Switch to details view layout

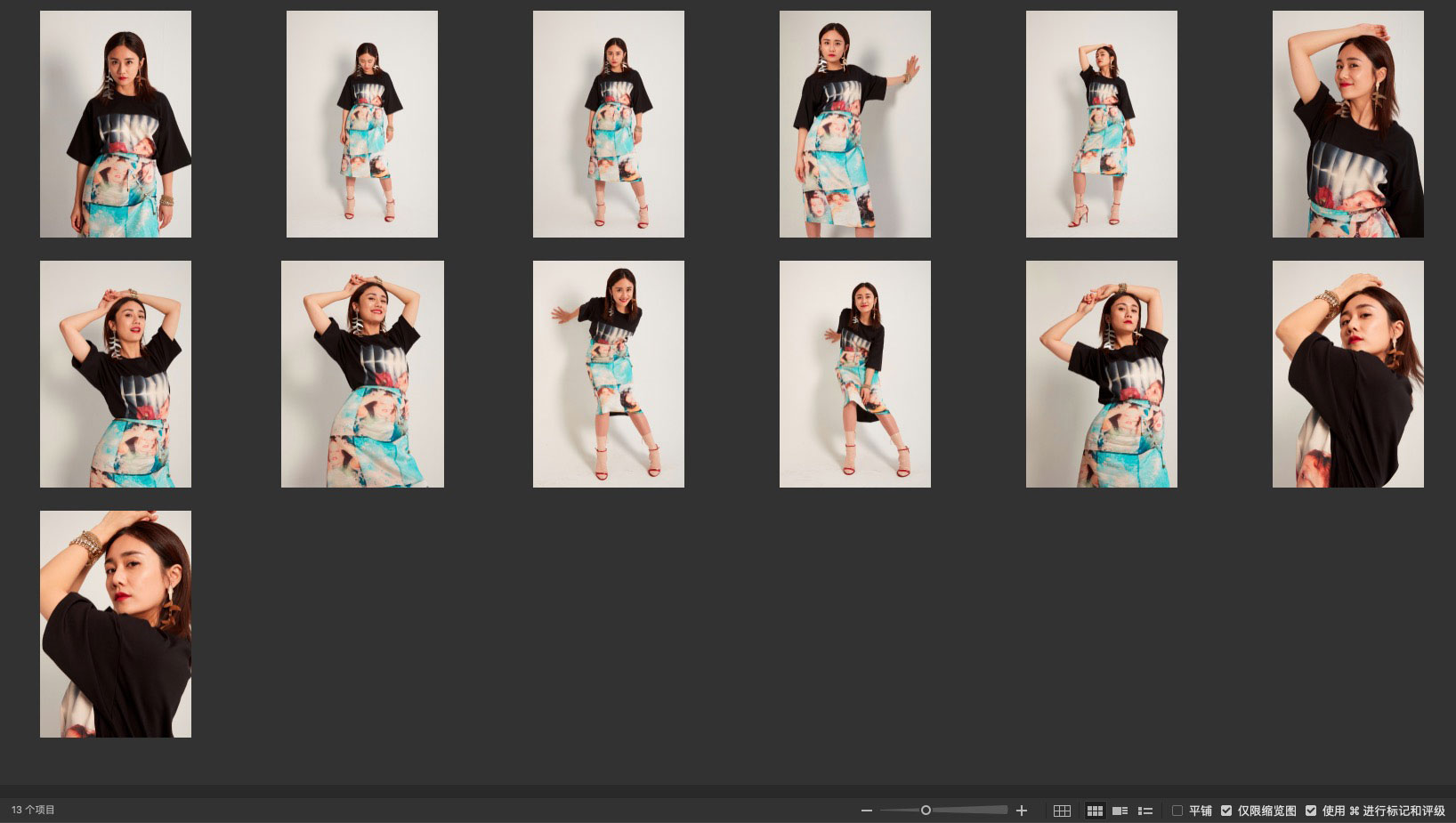click(x=1120, y=811)
